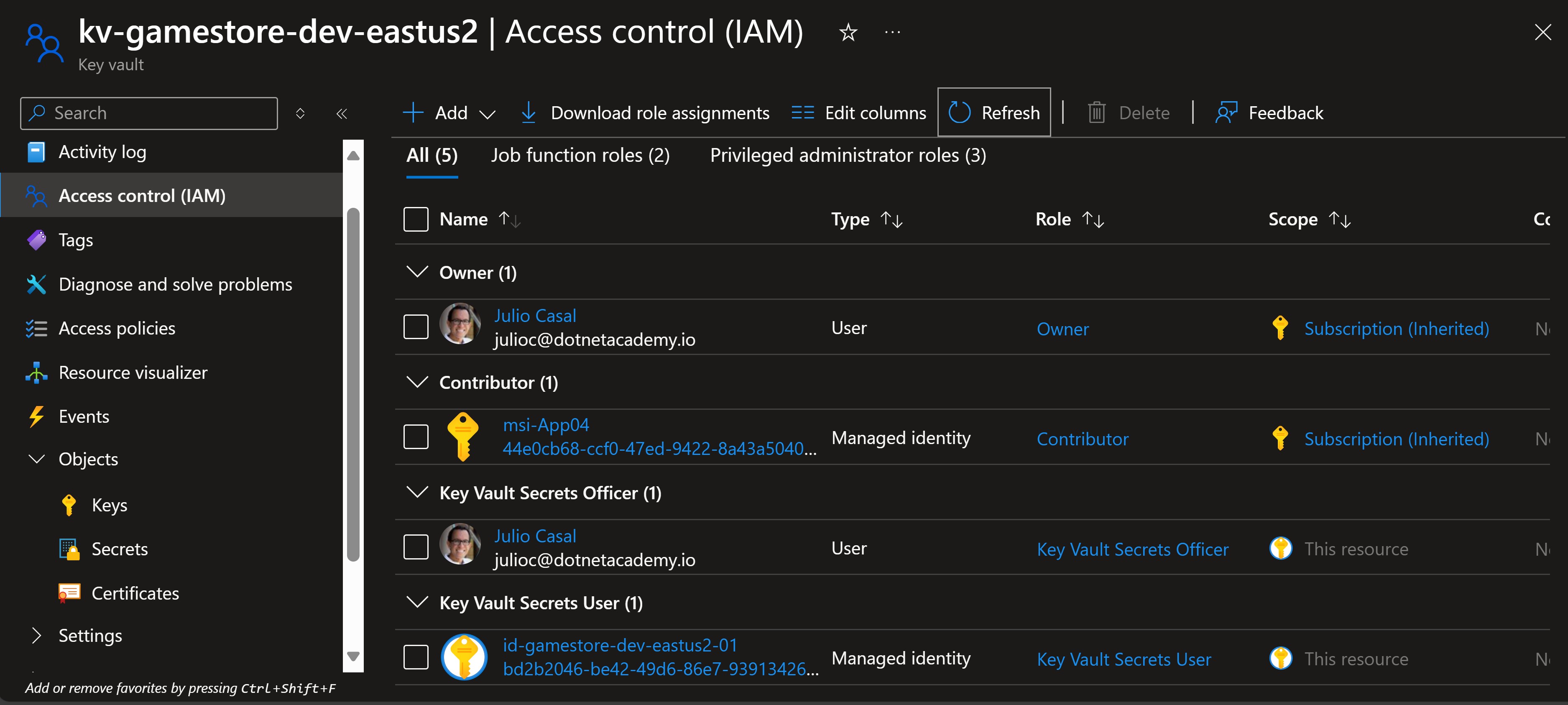Click the sidebar scrollbar down arrow
Image resolution: width=1568 pixels, height=705 pixels.
(353, 656)
